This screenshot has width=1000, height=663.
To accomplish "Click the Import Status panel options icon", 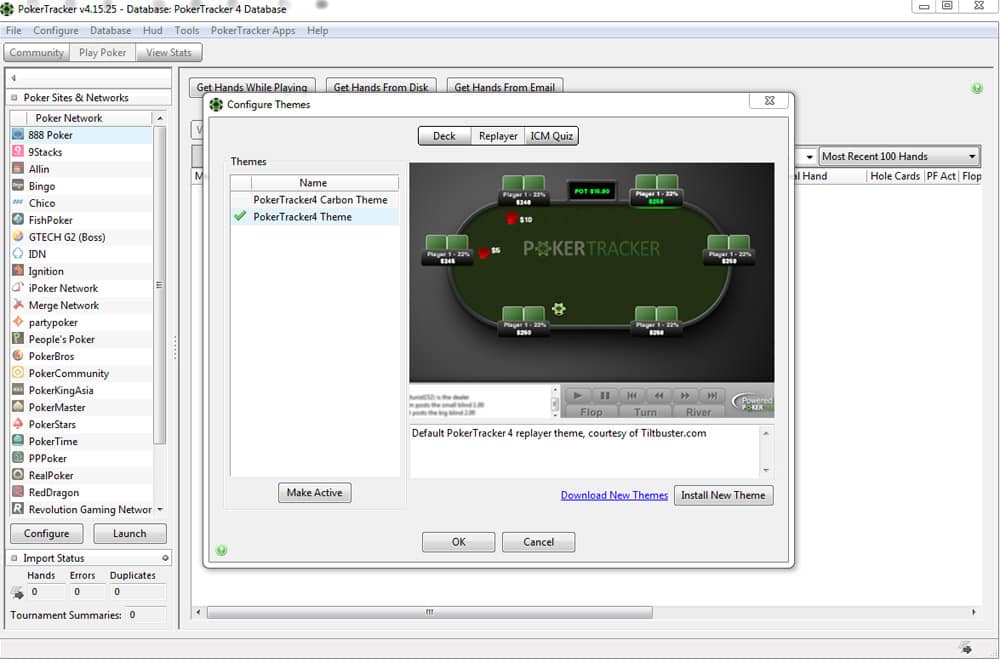I will [165, 558].
